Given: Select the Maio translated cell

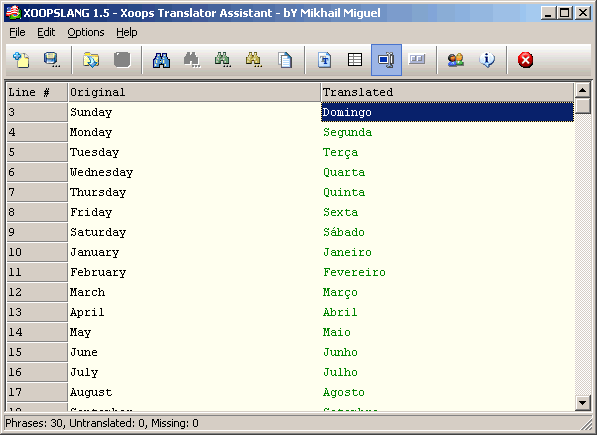Looking at the screenshot, I should [447, 332].
